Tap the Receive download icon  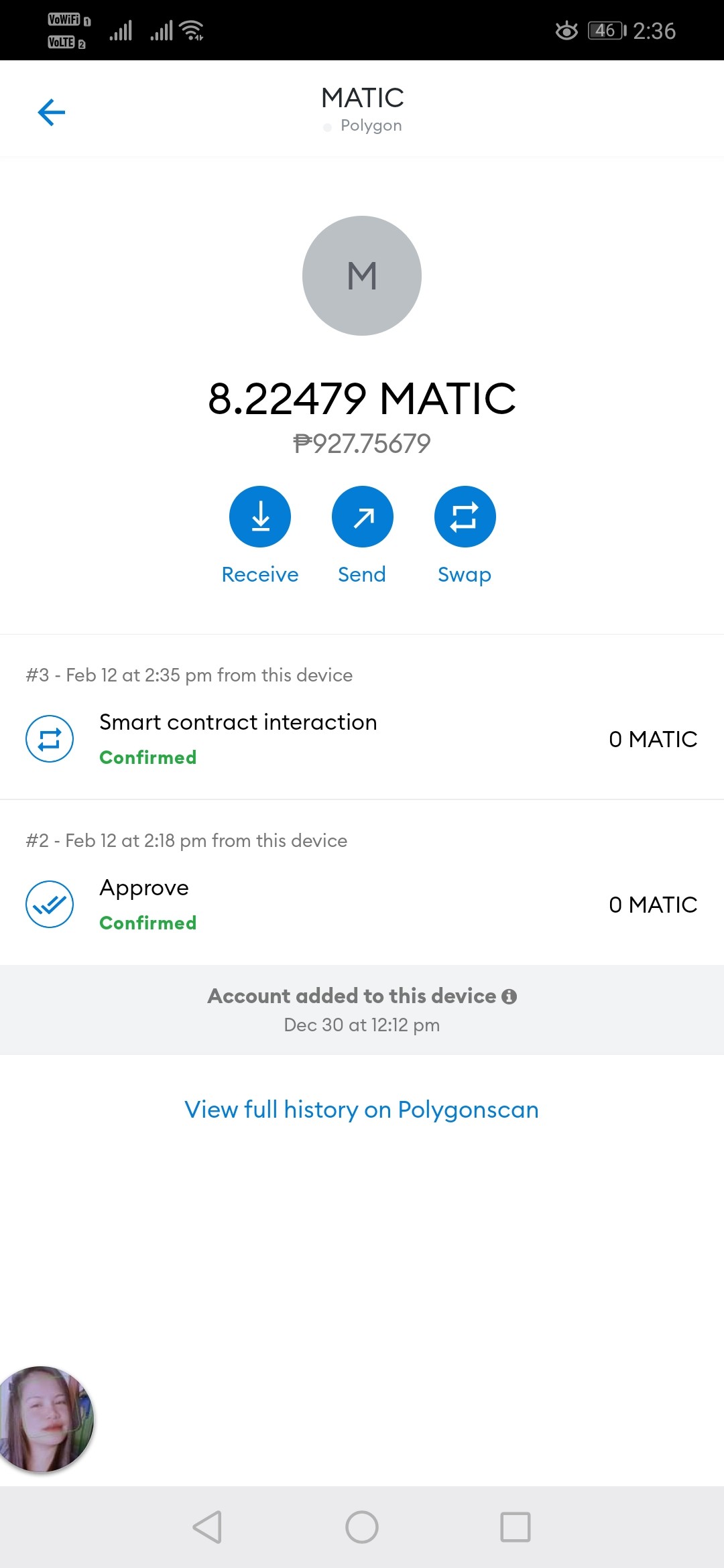point(260,517)
